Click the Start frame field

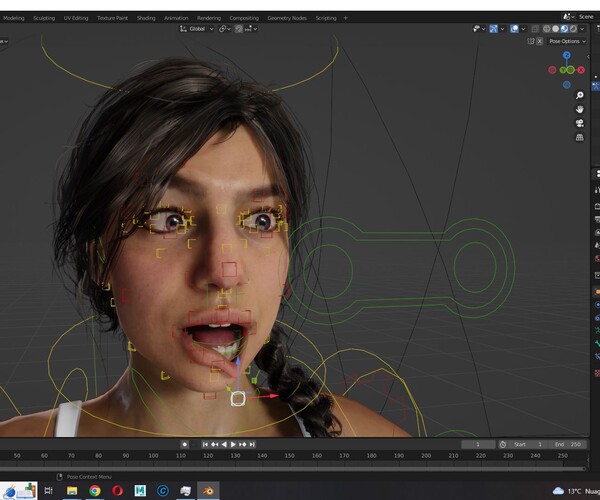pyautogui.click(x=528, y=444)
